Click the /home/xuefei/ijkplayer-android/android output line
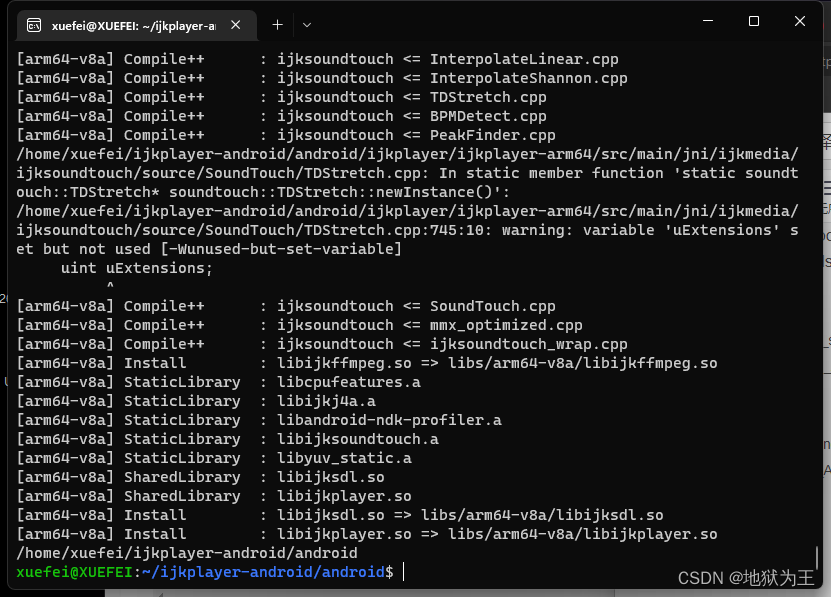This screenshot has height=597, width=831. (187, 553)
